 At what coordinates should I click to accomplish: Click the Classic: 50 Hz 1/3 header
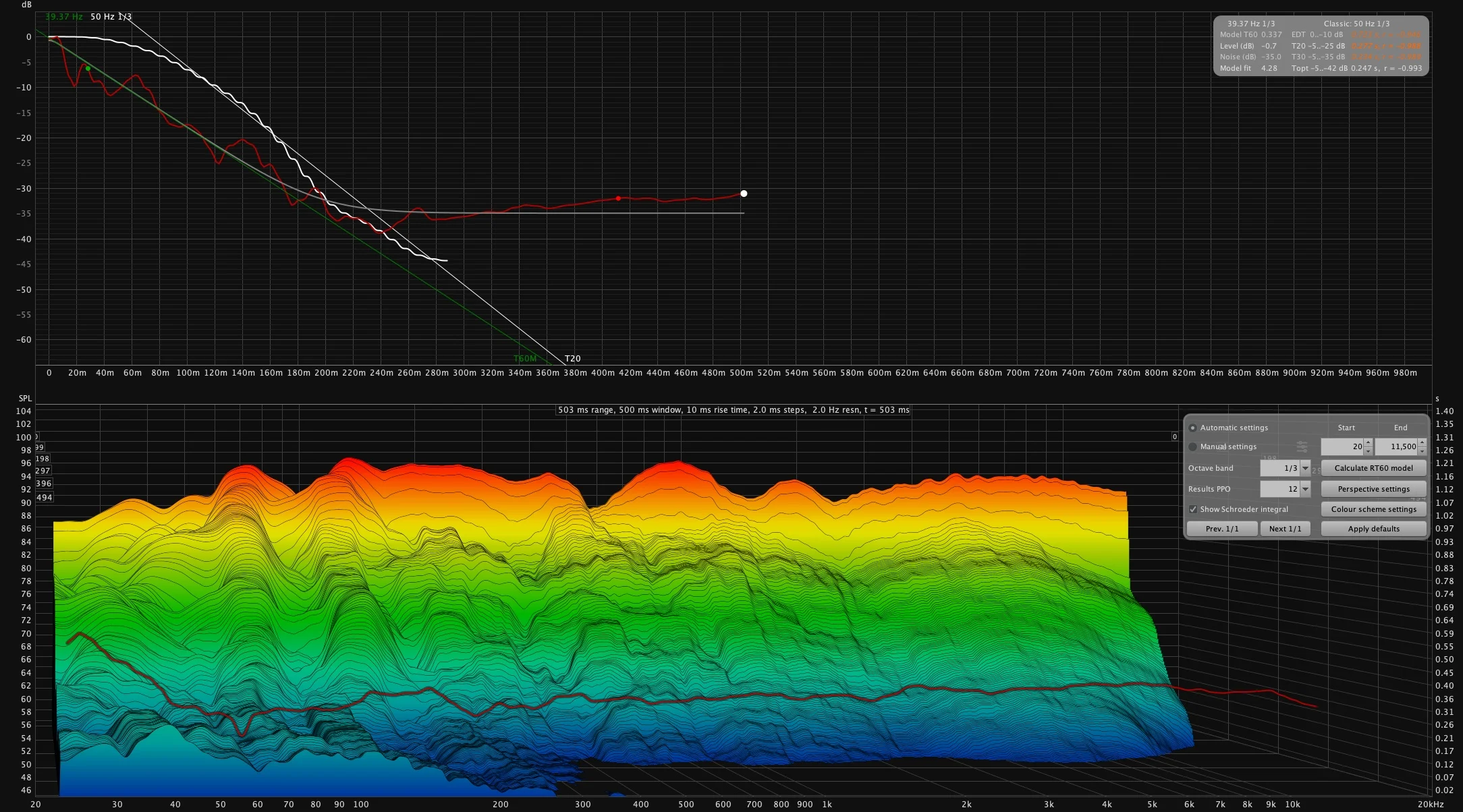(x=1356, y=24)
